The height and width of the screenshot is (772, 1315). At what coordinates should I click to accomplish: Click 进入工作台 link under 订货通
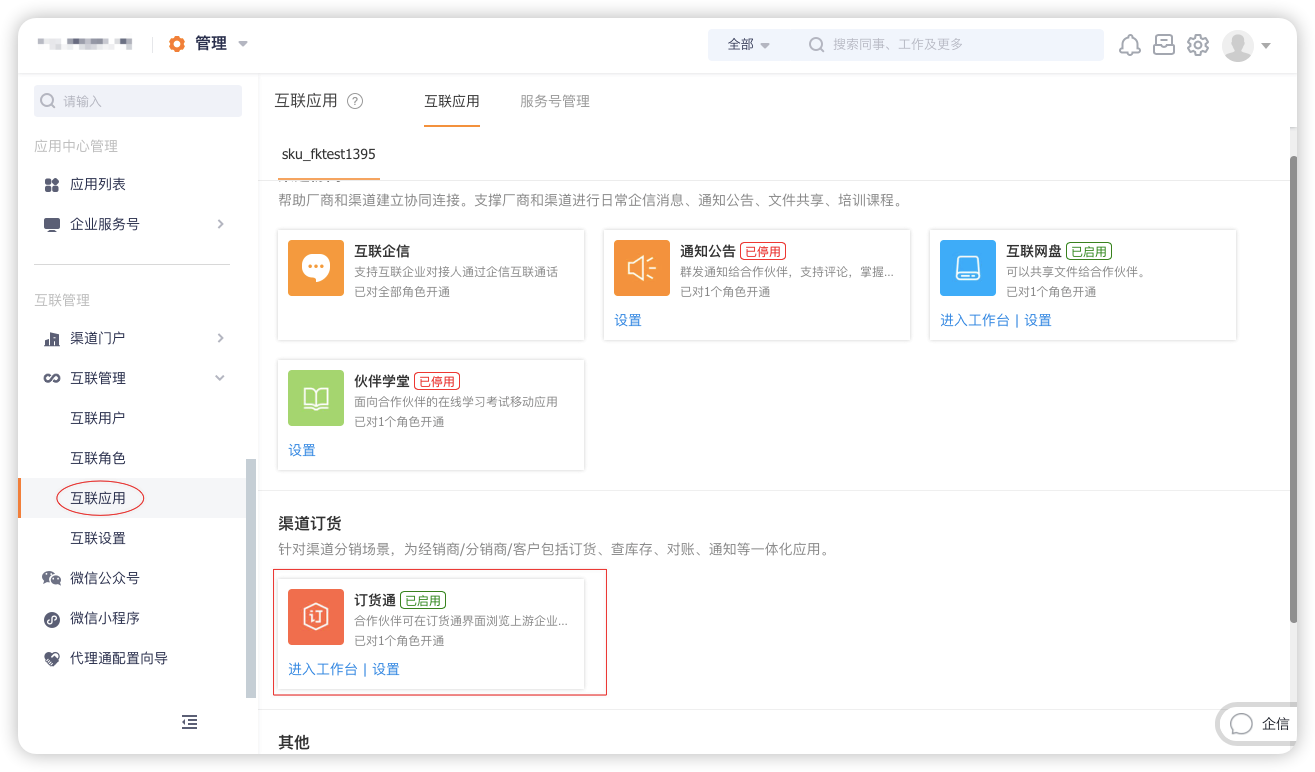click(323, 669)
